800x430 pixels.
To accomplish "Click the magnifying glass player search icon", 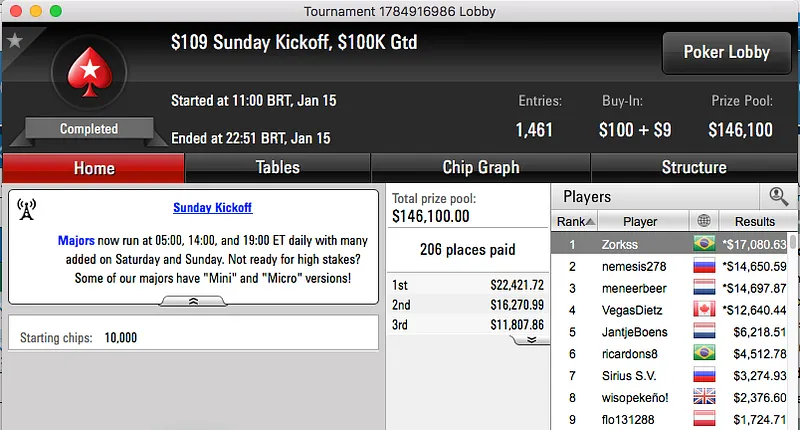I will click(x=778, y=197).
